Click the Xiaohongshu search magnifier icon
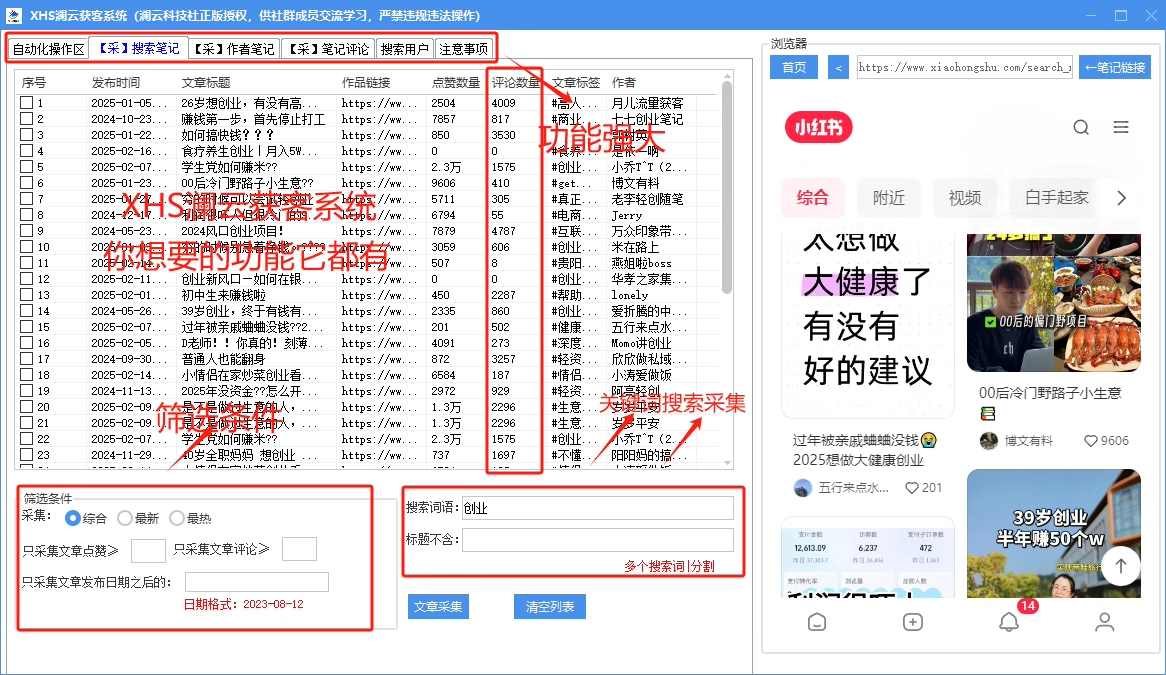The height and width of the screenshot is (675, 1166). (1081, 127)
